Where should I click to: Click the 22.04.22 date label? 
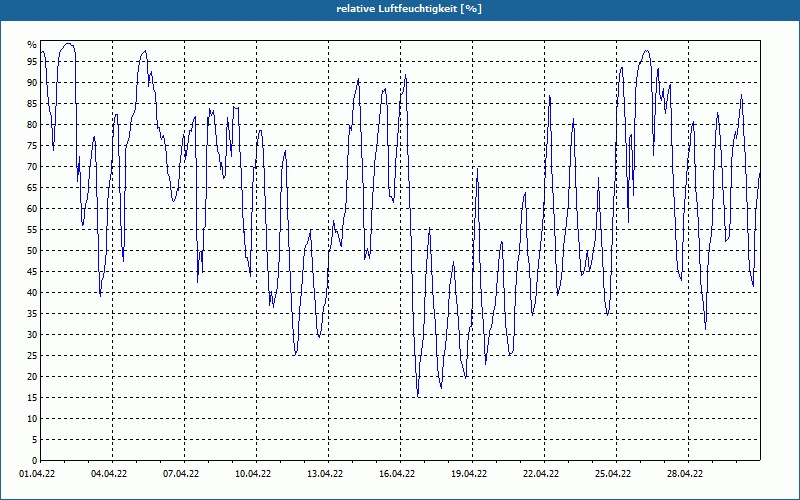pyautogui.click(x=541, y=474)
